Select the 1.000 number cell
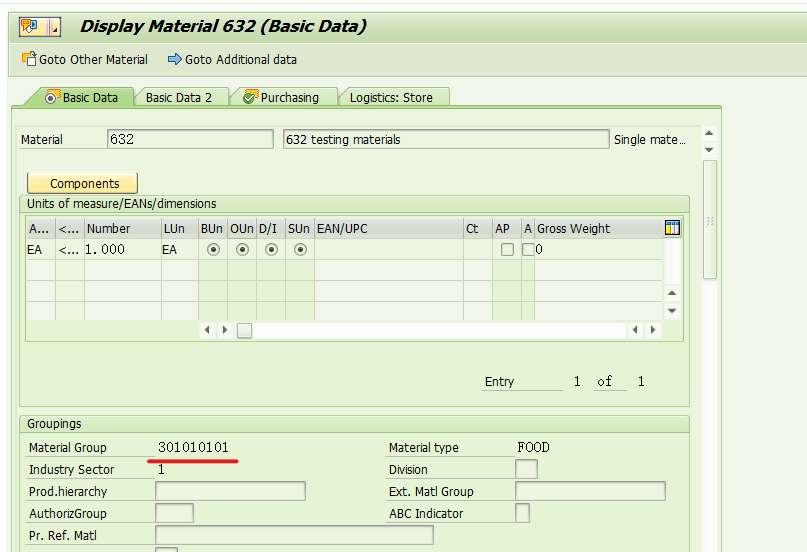Screen dimensions: 807x552 point(123,250)
